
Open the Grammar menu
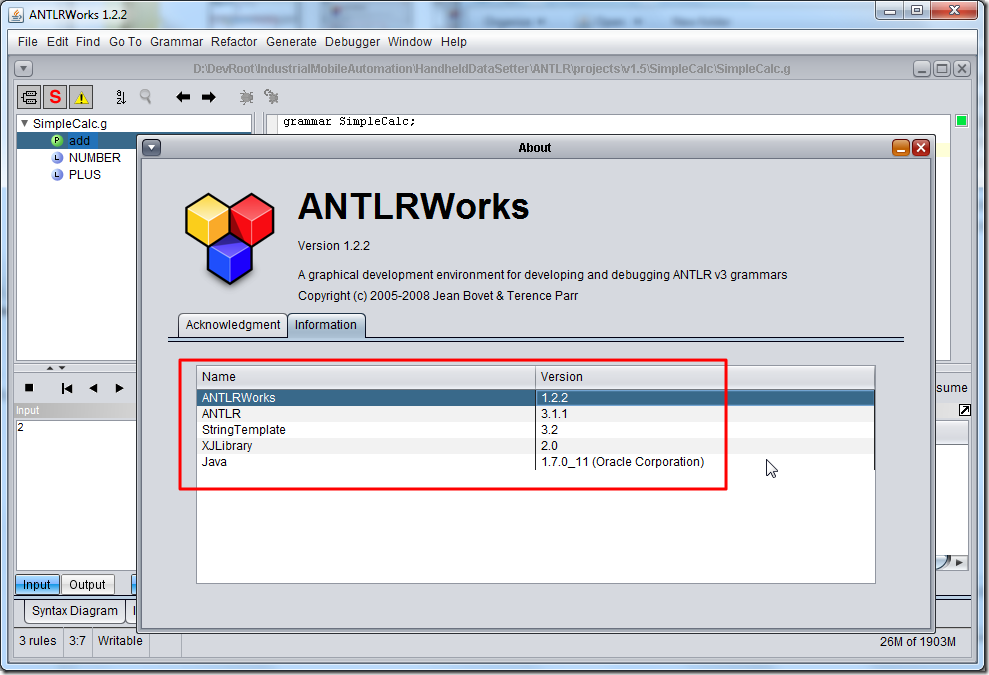[x=176, y=42]
